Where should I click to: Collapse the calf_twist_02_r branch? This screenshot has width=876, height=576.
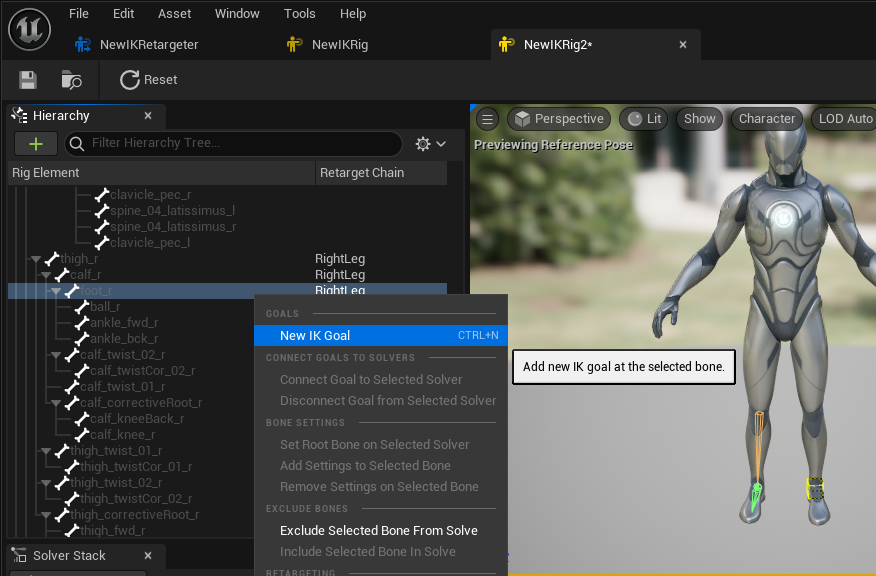click(x=56, y=355)
